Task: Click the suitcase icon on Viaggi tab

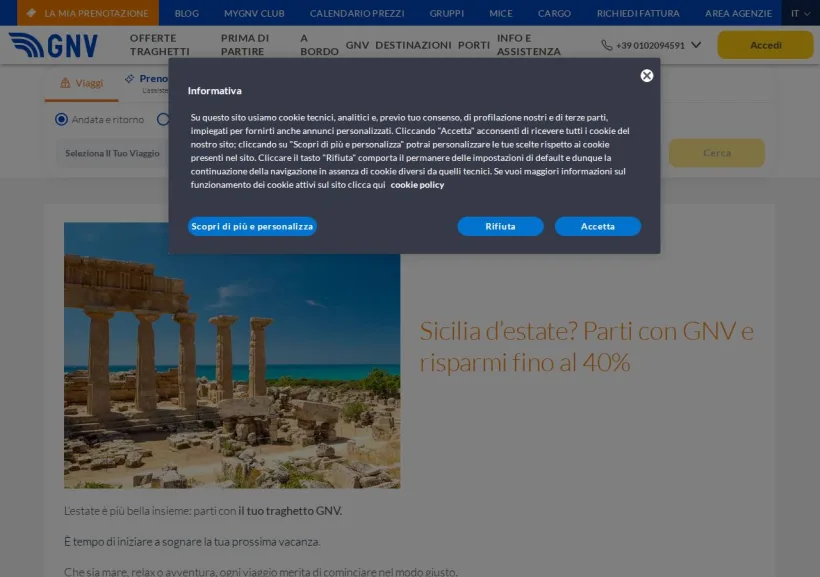Action: coord(65,83)
